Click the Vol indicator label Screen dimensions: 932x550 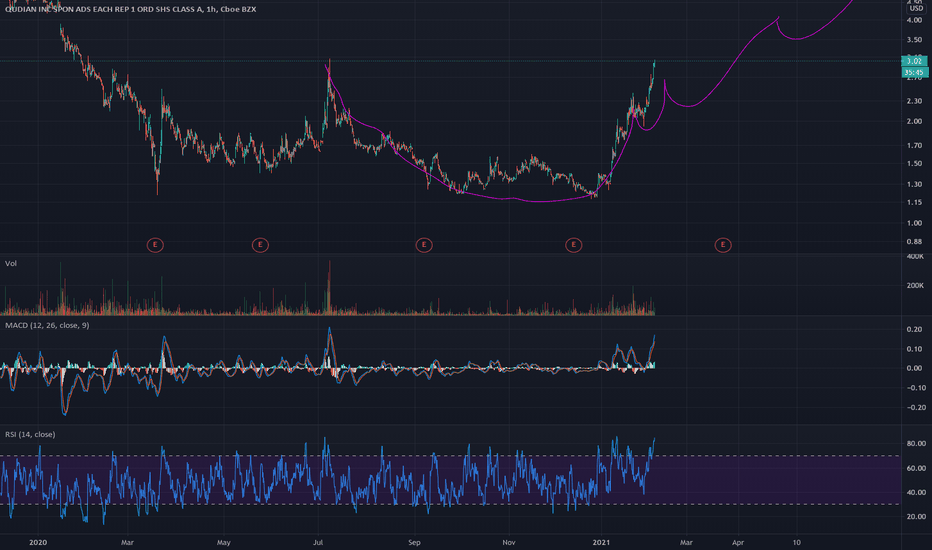[x=11, y=263]
